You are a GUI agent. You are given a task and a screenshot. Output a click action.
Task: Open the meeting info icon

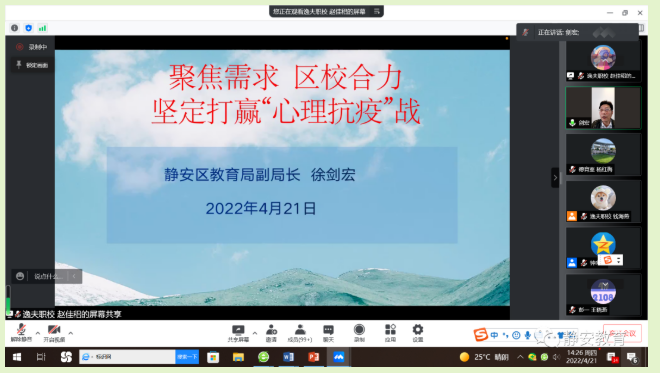point(15,28)
